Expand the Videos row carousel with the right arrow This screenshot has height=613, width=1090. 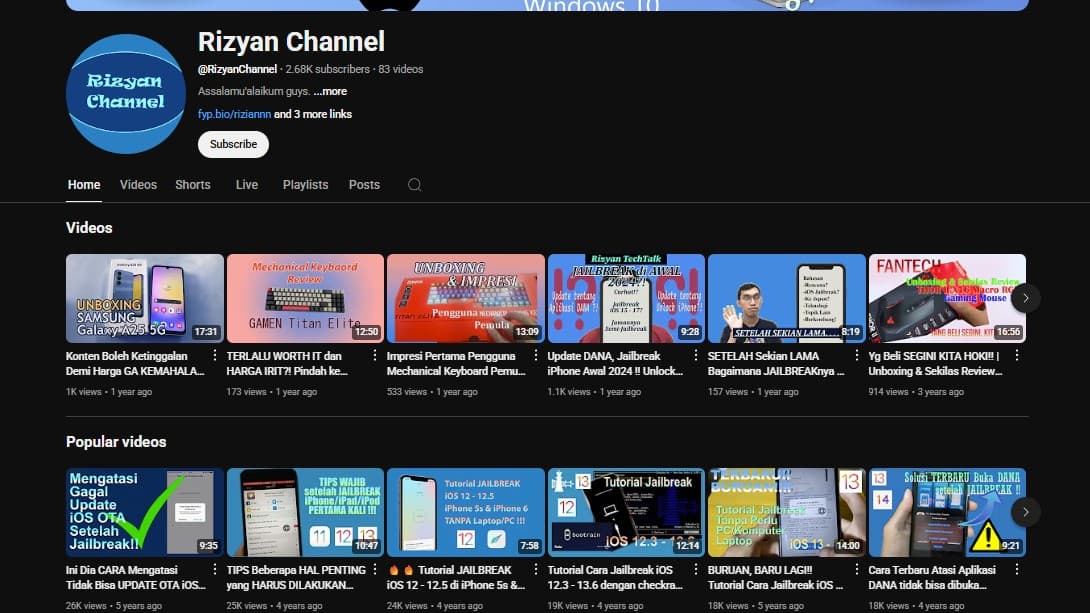tap(1026, 297)
